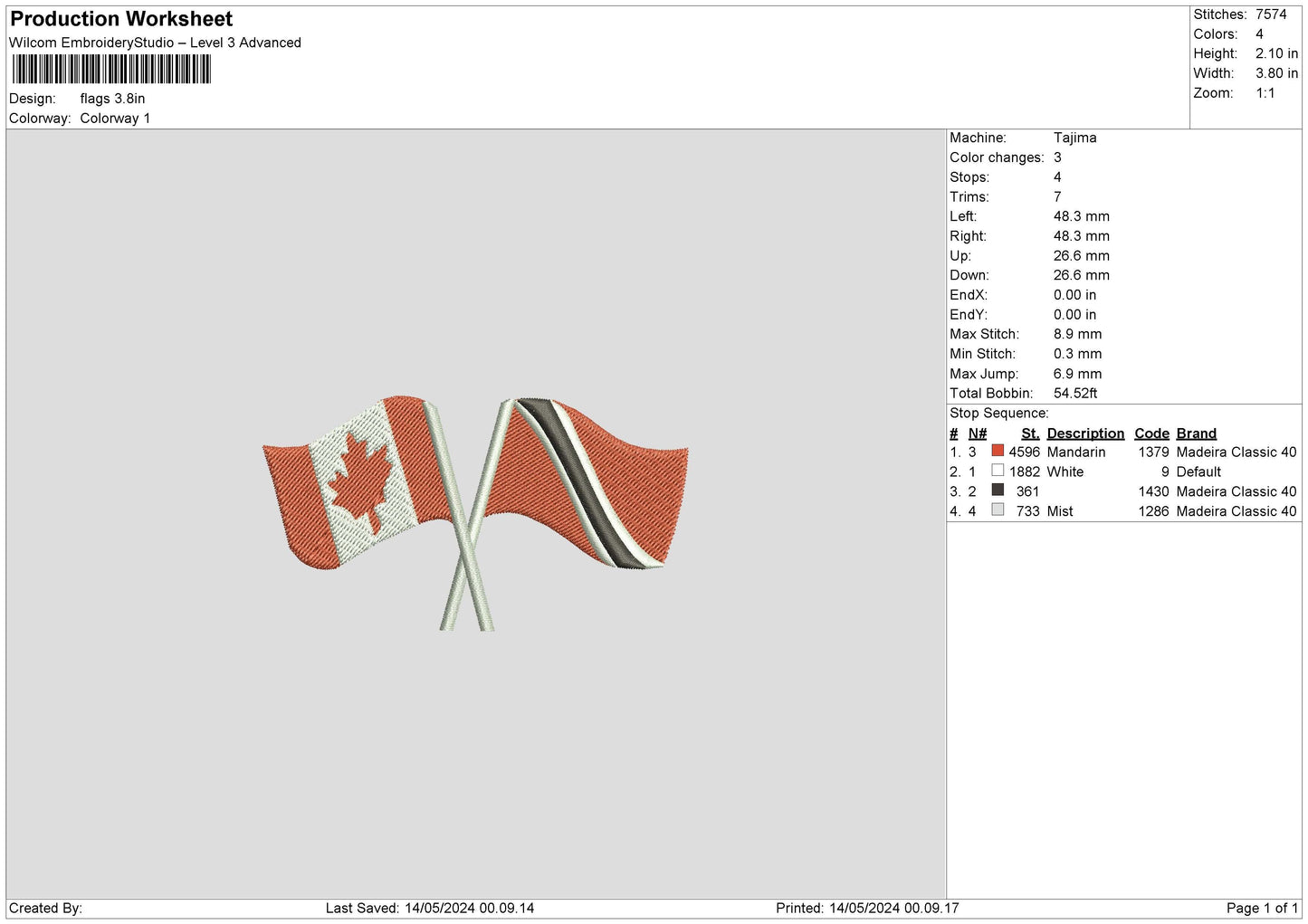Click the barcode under the title
1308x924 pixels.
point(111,70)
